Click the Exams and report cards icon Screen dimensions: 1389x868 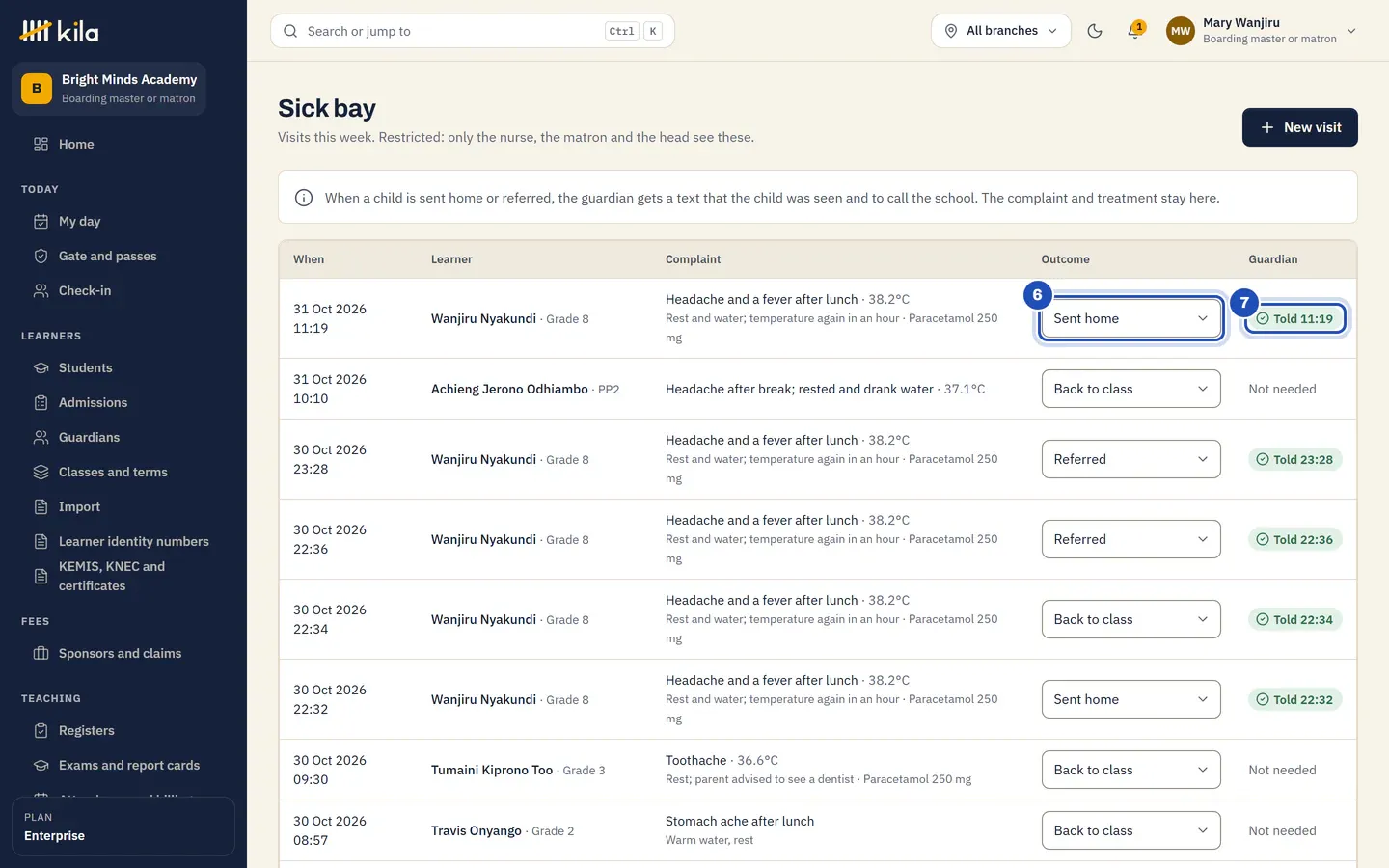(41, 765)
